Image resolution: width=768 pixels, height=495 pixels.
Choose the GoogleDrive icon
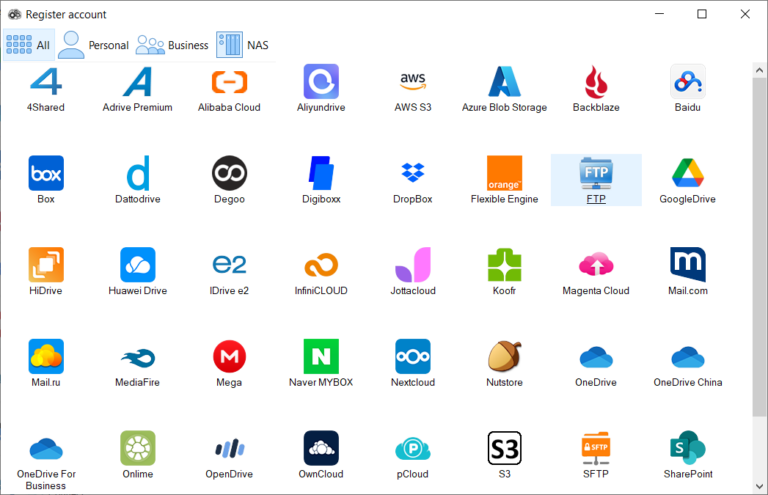click(687, 173)
